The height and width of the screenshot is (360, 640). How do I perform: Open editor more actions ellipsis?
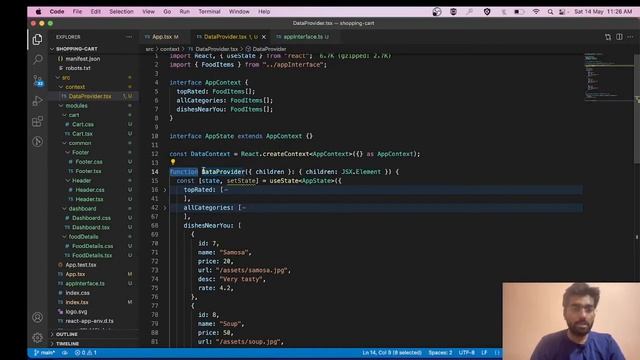coord(630,37)
